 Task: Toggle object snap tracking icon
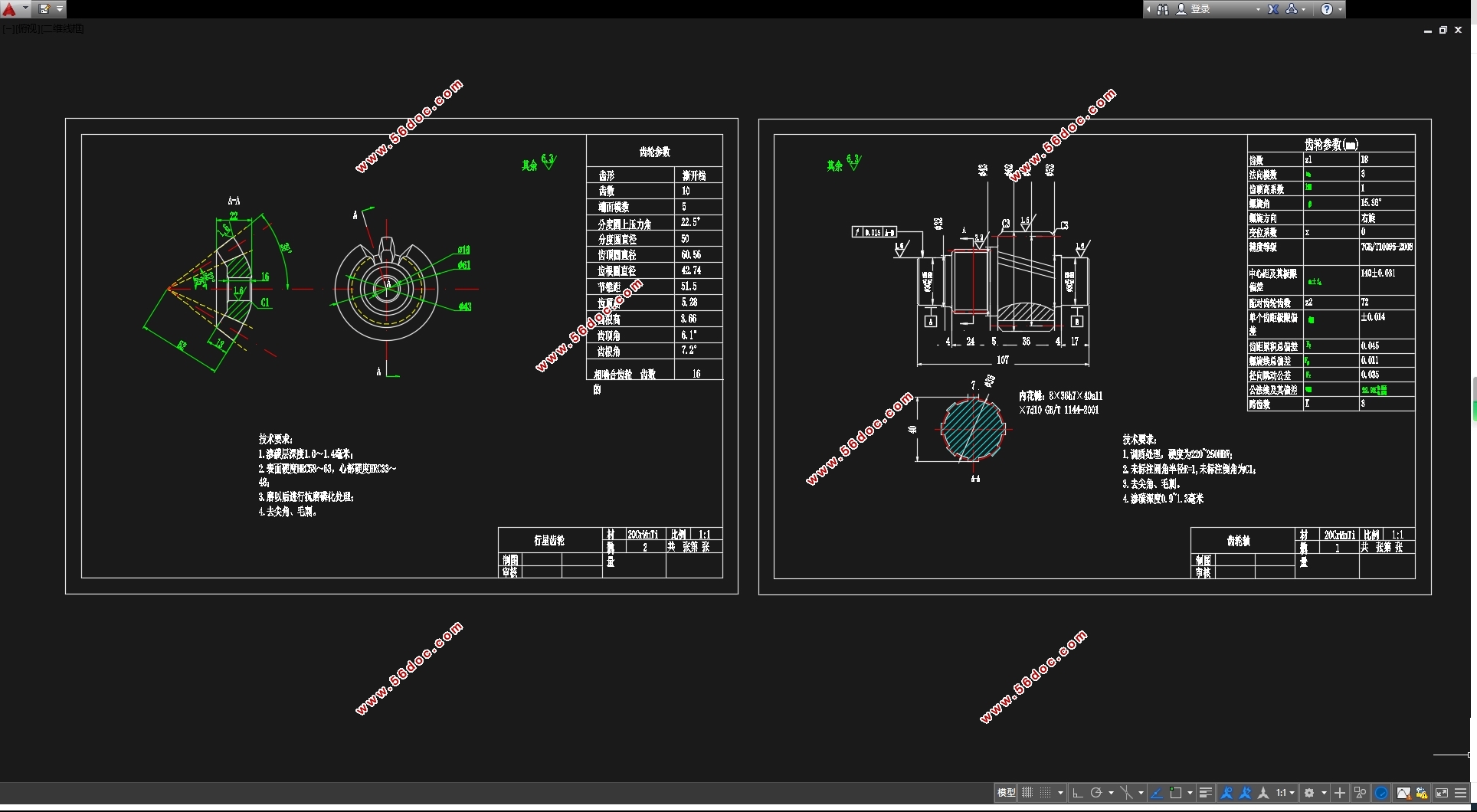coord(1157,793)
